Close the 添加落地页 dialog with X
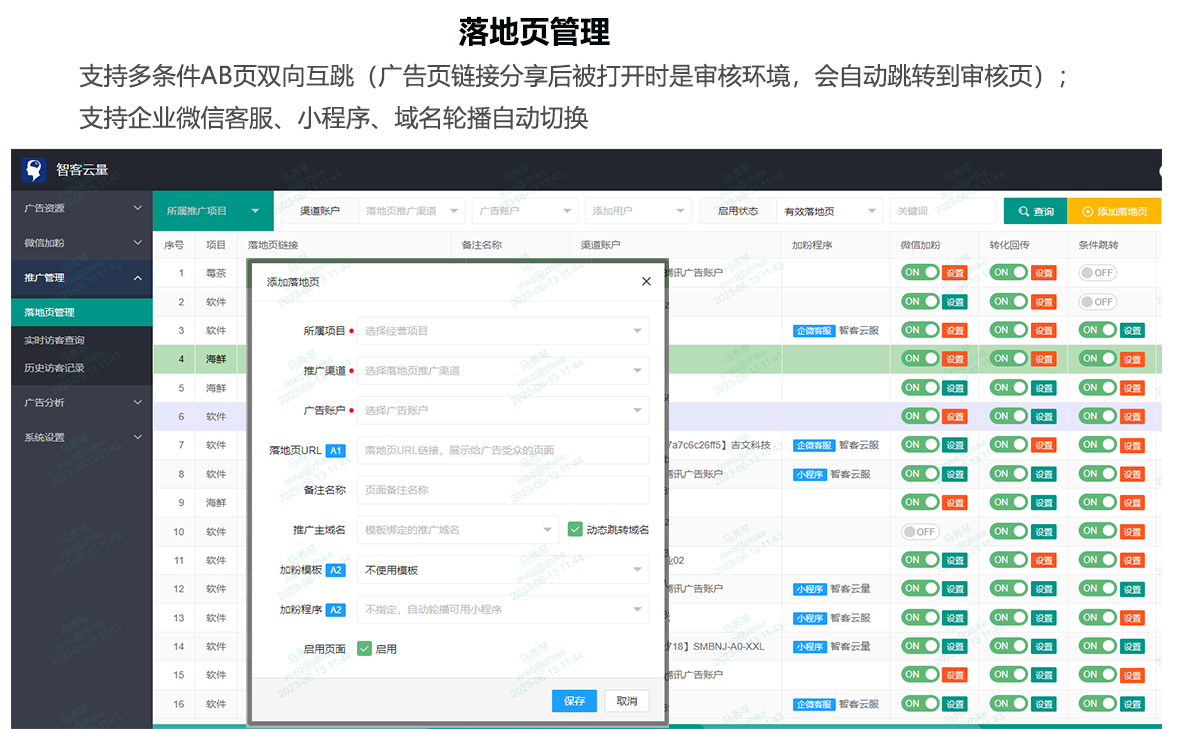Screen dimensions: 1180x729 tap(646, 282)
